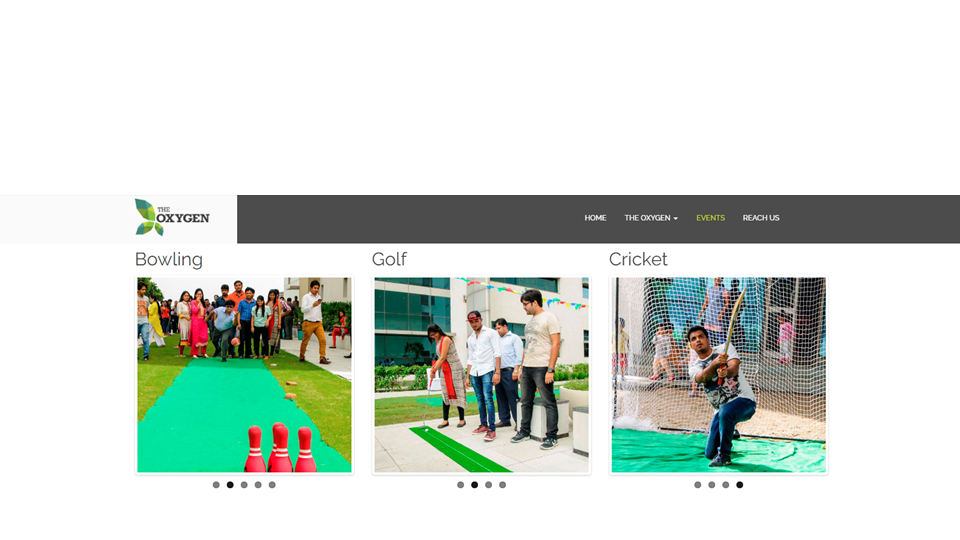Expand THE OXYGEN dropdown menu

[651, 218]
